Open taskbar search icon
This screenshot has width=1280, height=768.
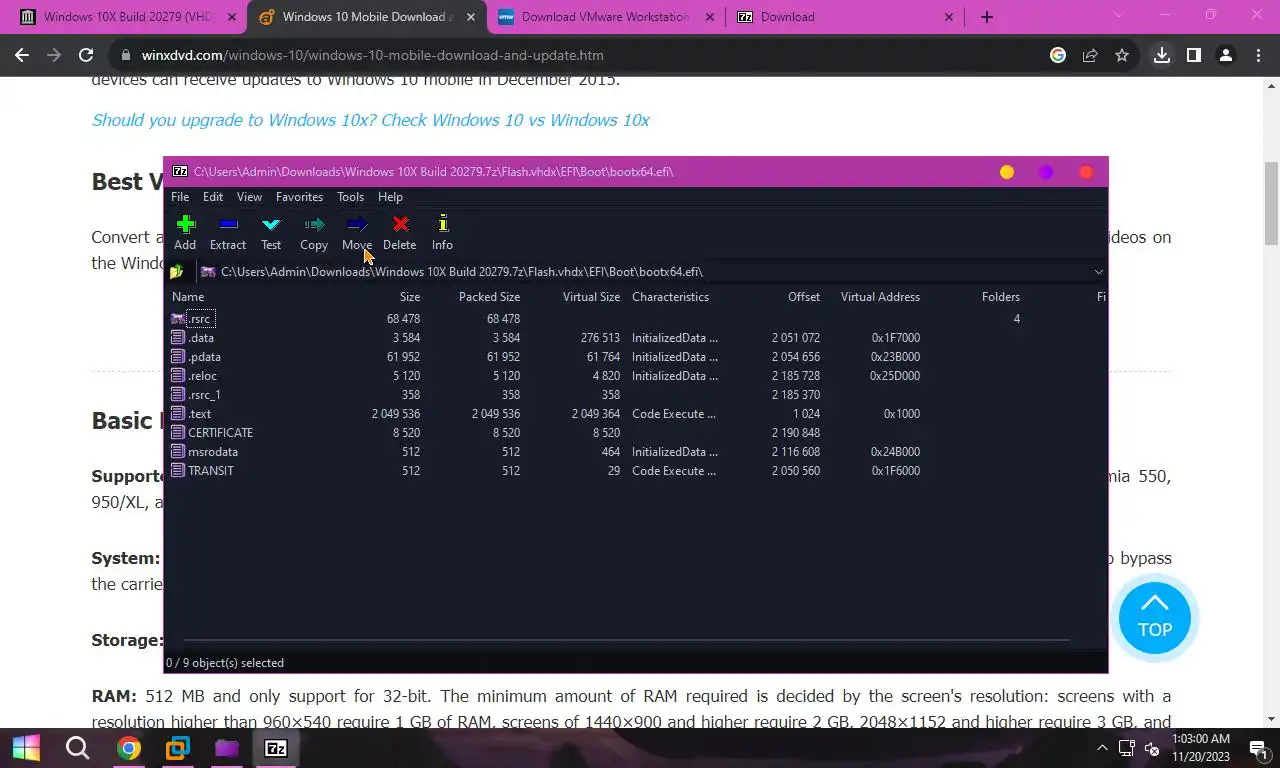pos(77,748)
